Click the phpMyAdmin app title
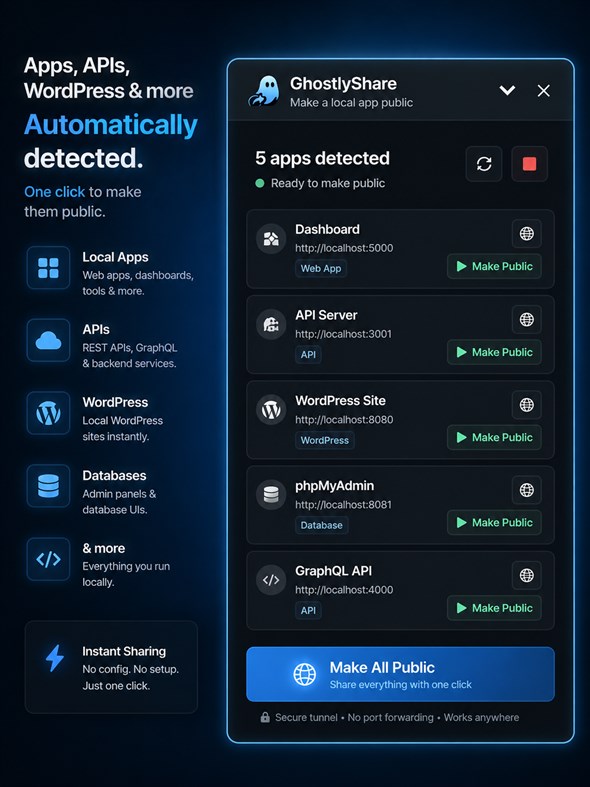The image size is (590, 787). click(334, 486)
